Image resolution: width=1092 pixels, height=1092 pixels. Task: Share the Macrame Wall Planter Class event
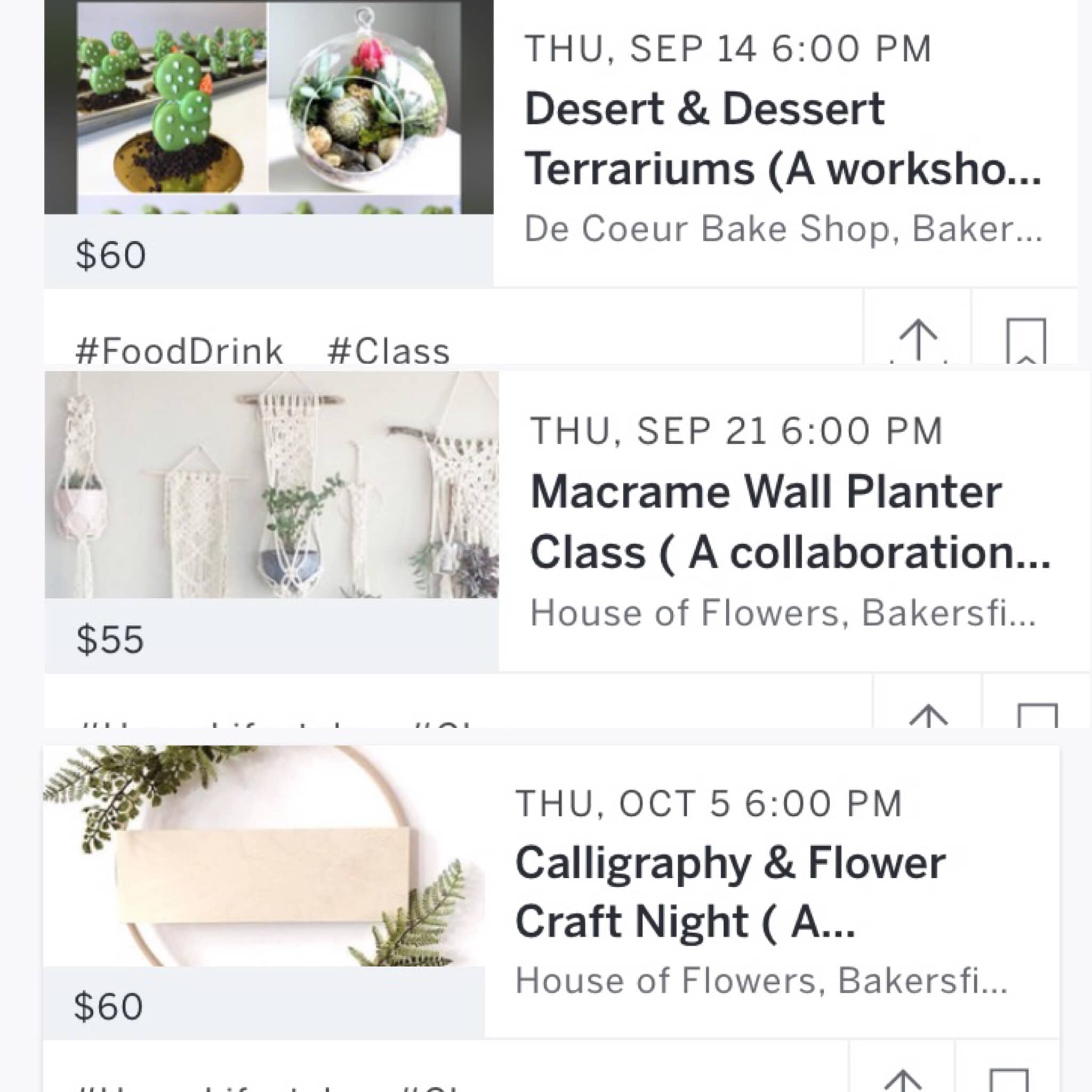(x=928, y=714)
